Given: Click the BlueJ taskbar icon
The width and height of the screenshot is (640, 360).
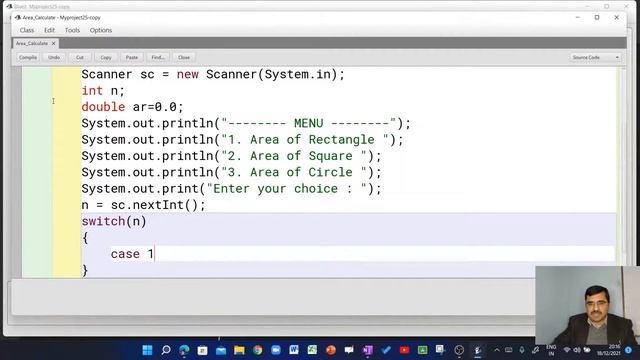Looking at the screenshot, I should coord(478,350).
